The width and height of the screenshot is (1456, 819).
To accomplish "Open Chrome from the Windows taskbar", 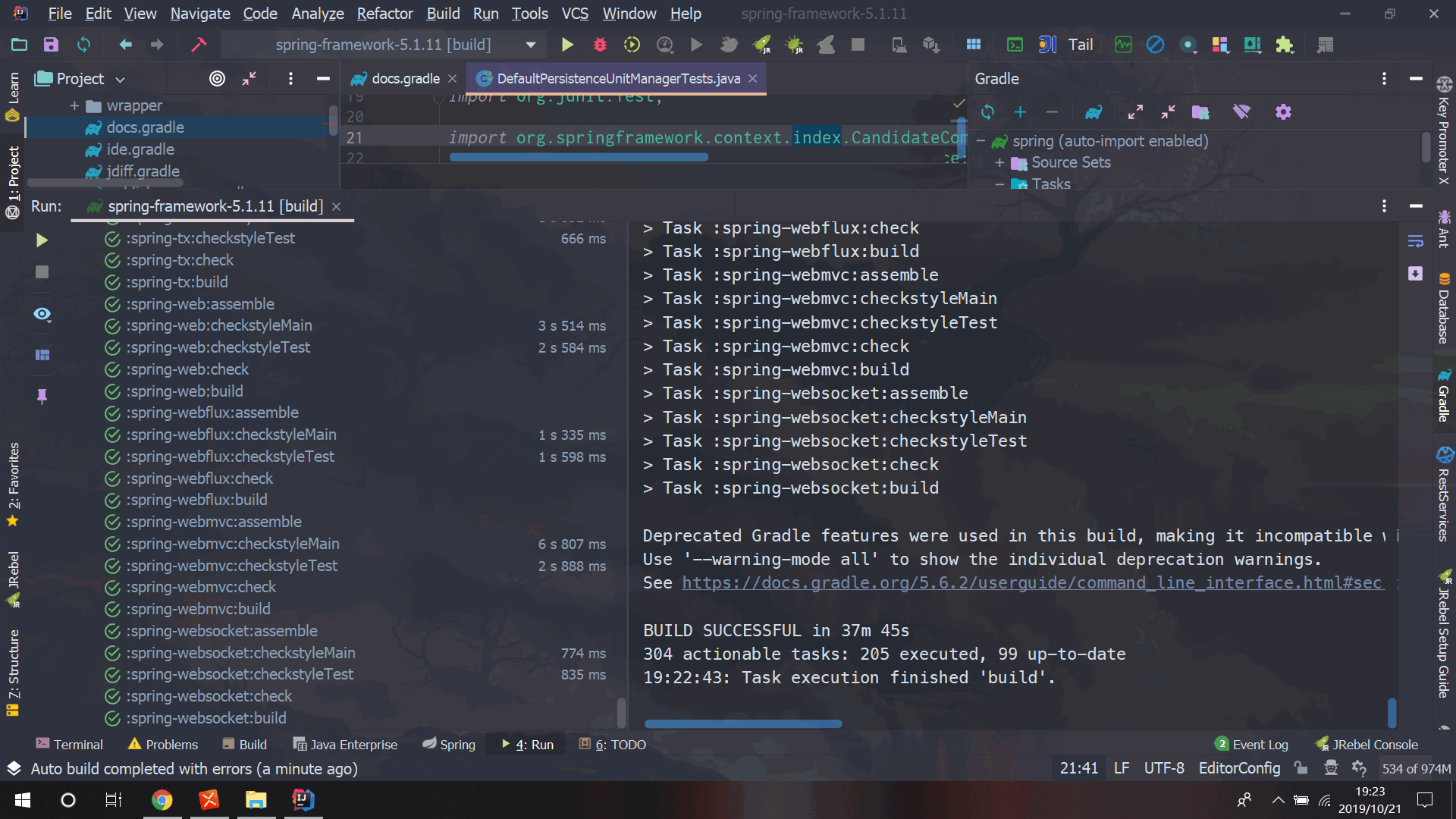I will point(162,800).
